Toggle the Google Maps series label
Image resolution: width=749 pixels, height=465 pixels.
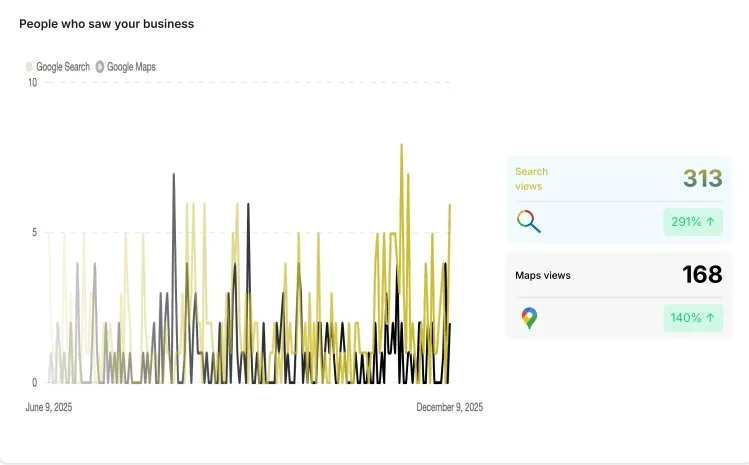tap(131, 67)
